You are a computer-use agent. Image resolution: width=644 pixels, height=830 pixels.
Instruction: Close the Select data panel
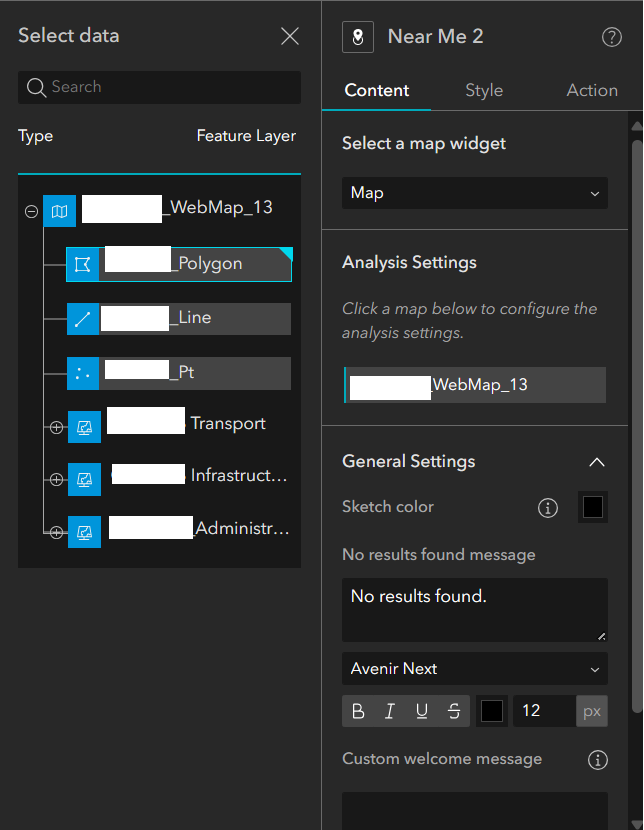pos(290,36)
